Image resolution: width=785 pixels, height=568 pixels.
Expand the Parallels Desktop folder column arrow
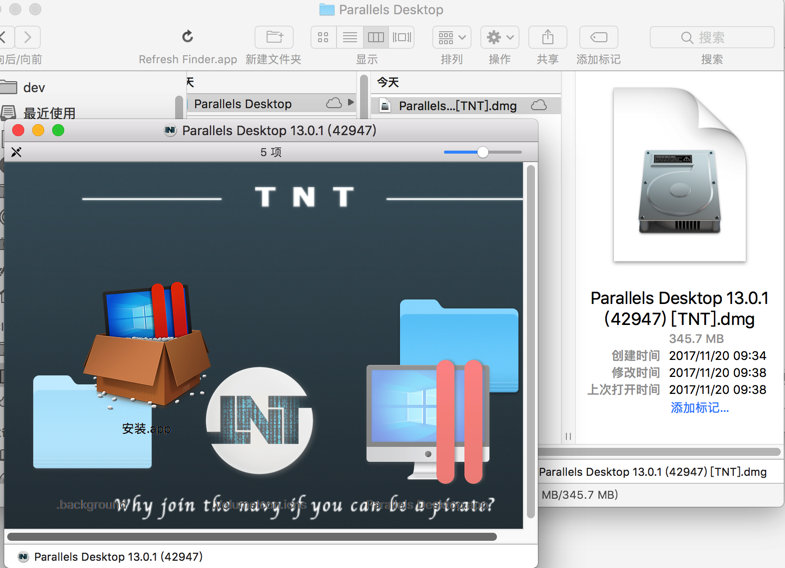[351, 103]
